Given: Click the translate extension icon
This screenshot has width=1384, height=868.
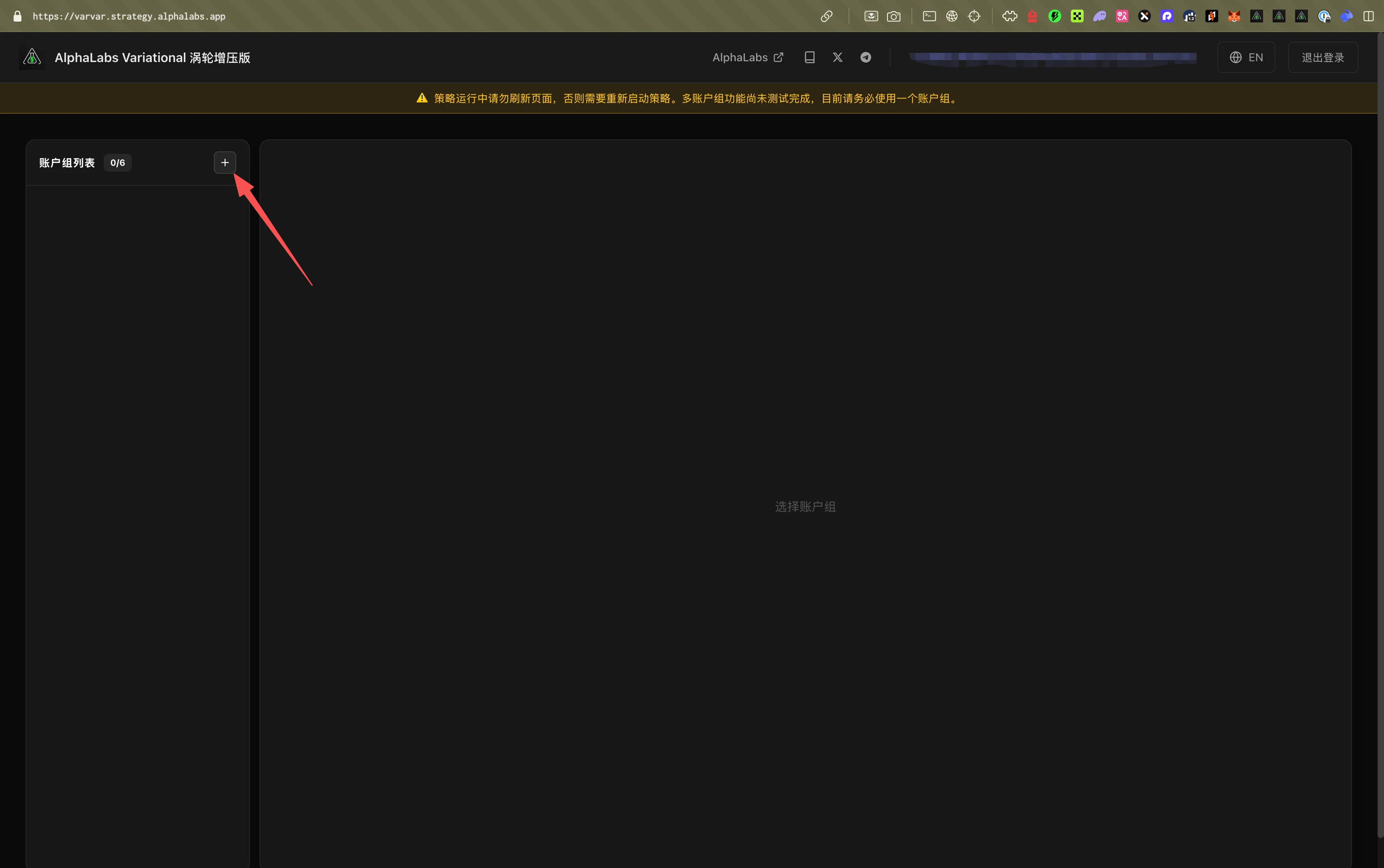Looking at the screenshot, I should 1122,16.
